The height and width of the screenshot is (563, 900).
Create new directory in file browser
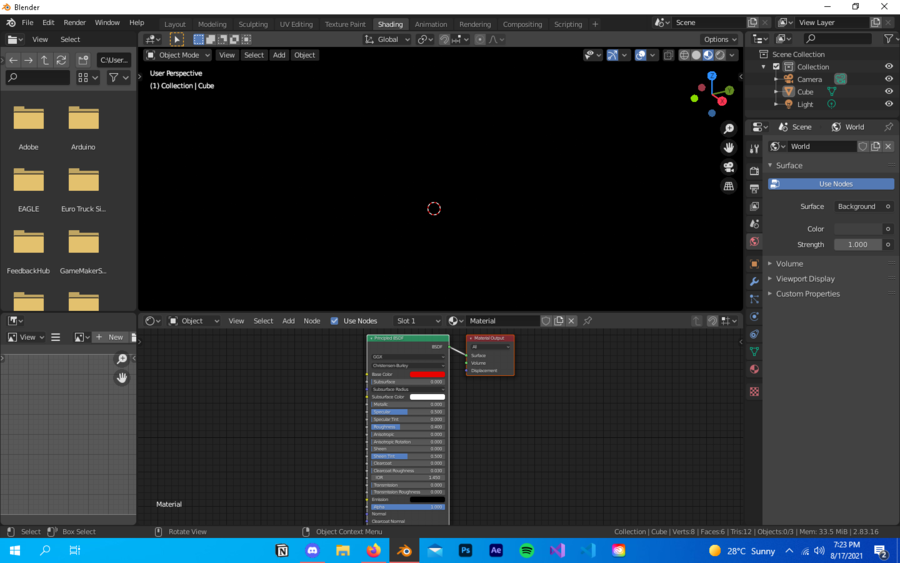[x=83, y=60]
